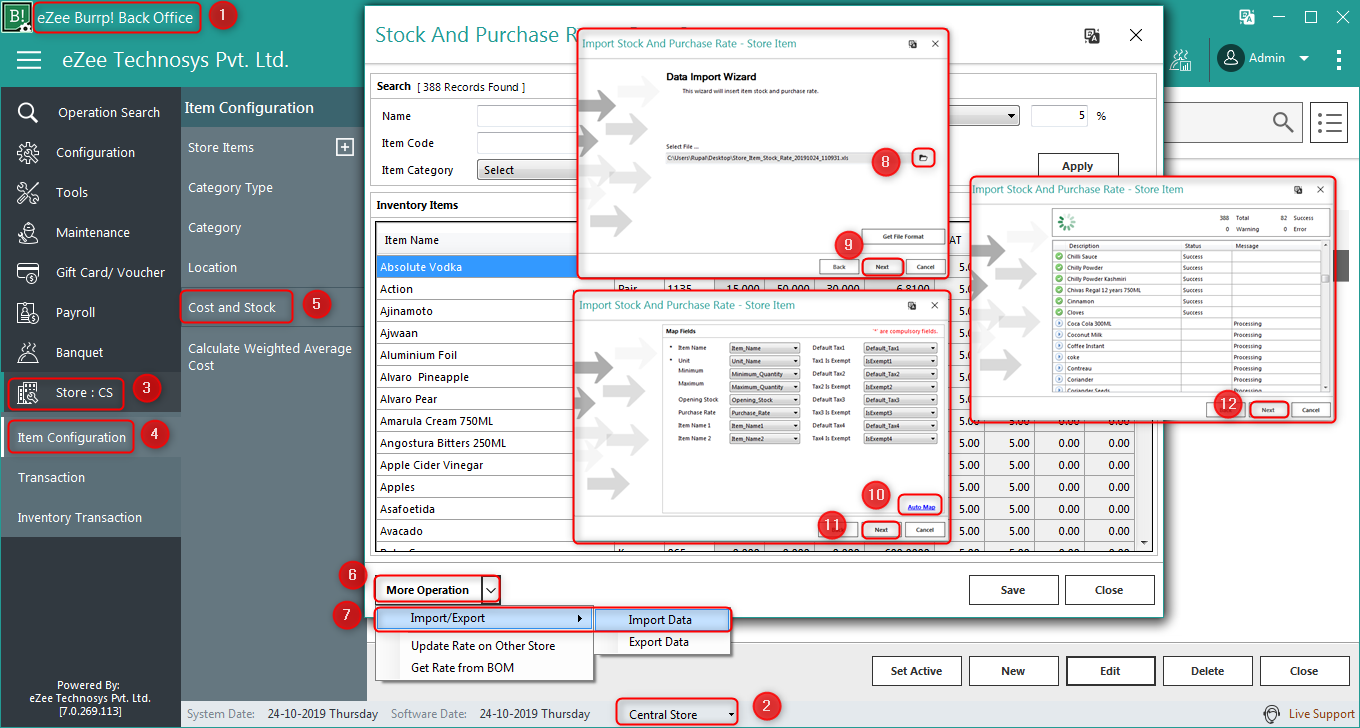The width and height of the screenshot is (1360, 728).
Task: Click the browse folder icon beside Select File
Action: (x=924, y=158)
